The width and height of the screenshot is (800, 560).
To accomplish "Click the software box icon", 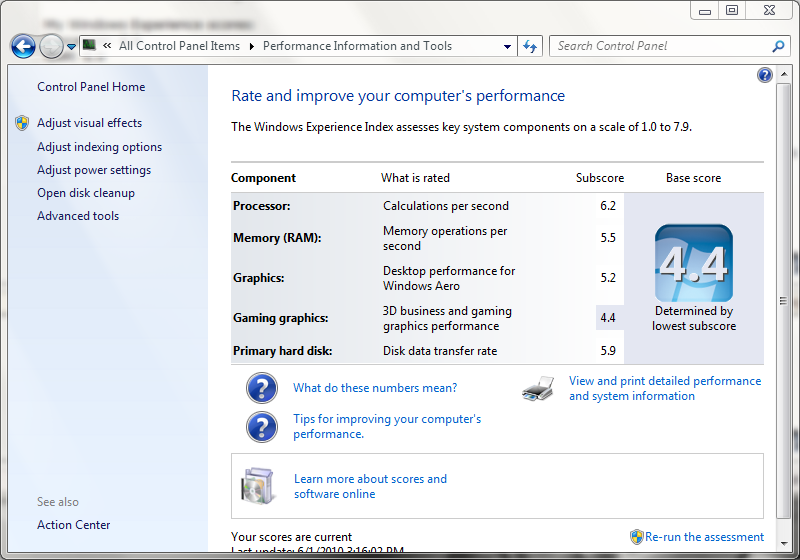I will point(258,486).
